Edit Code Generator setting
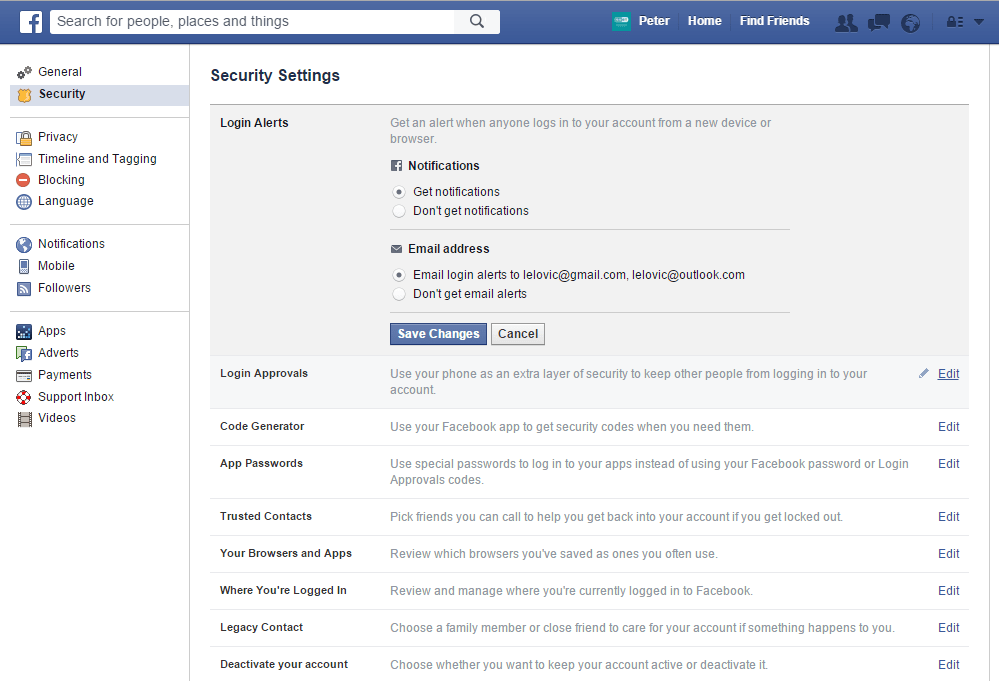Viewport: 999px width, 681px height. pyautogui.click(x=948, y=427)
